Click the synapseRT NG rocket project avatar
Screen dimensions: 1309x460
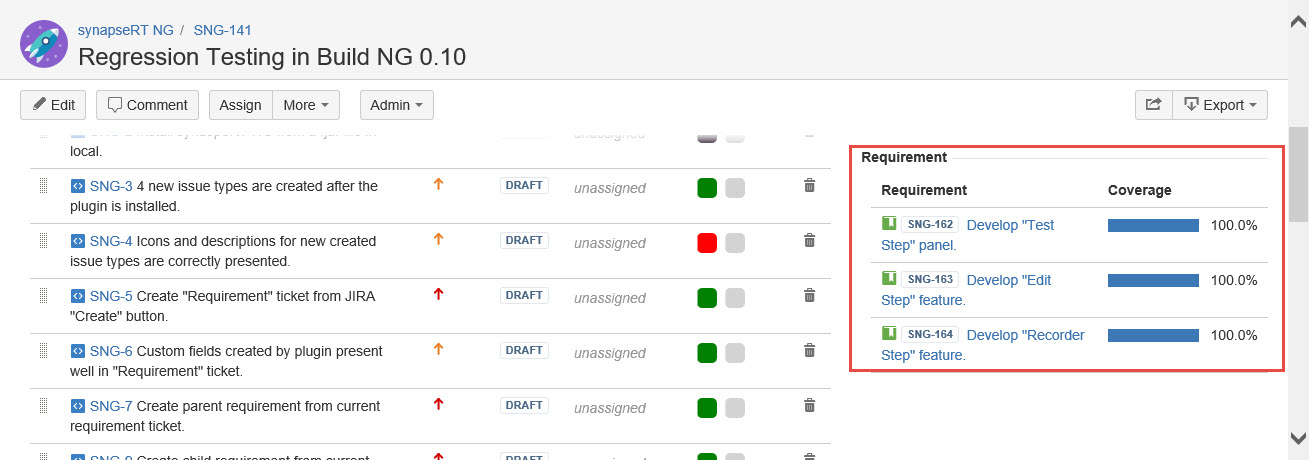(x=44, y=44)
